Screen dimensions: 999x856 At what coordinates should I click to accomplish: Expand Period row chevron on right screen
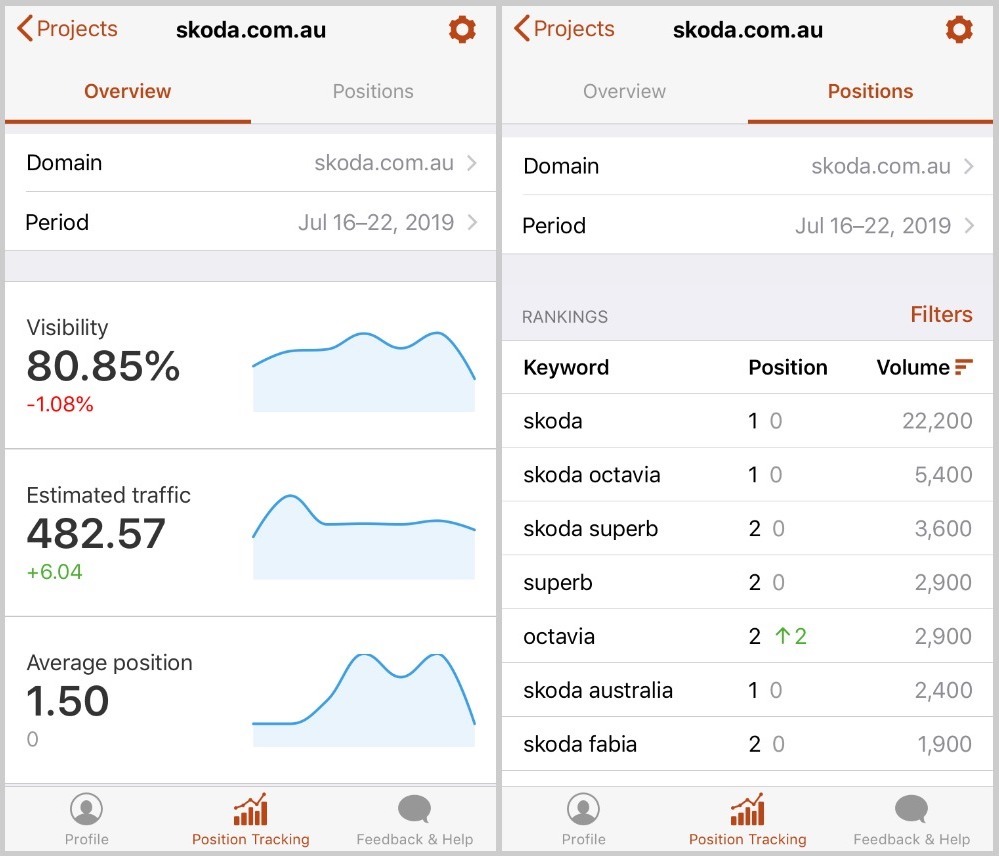pos(968,226)
